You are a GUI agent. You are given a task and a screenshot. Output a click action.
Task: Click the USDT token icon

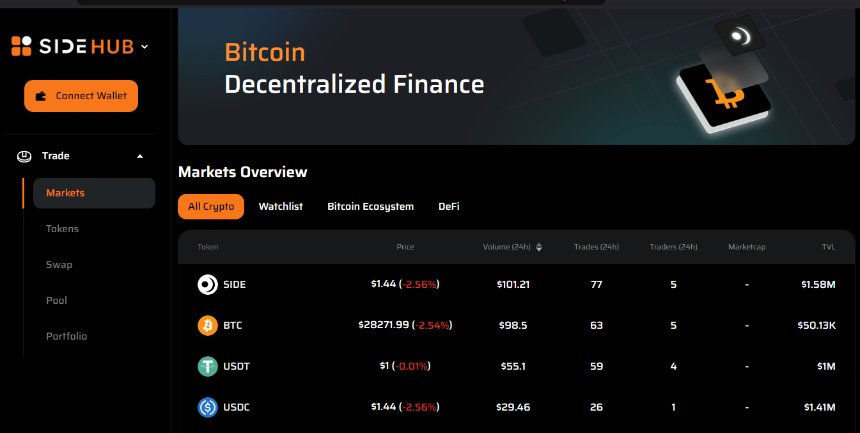[208, 366]
